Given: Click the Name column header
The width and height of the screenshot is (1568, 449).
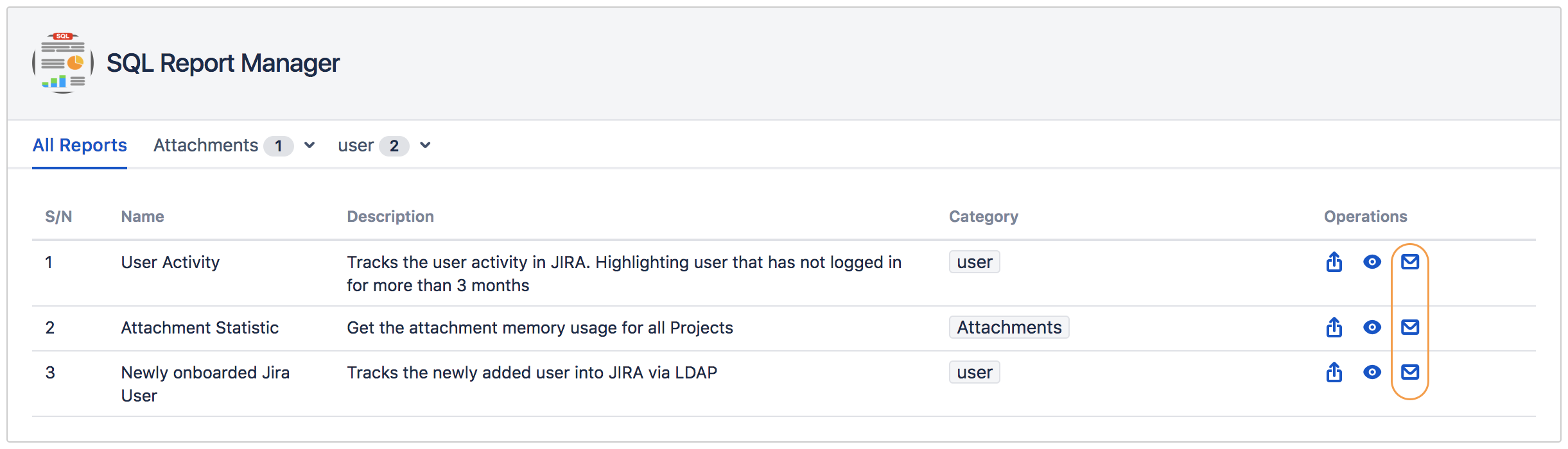Looking at the screenshot, I should (143, 217).
